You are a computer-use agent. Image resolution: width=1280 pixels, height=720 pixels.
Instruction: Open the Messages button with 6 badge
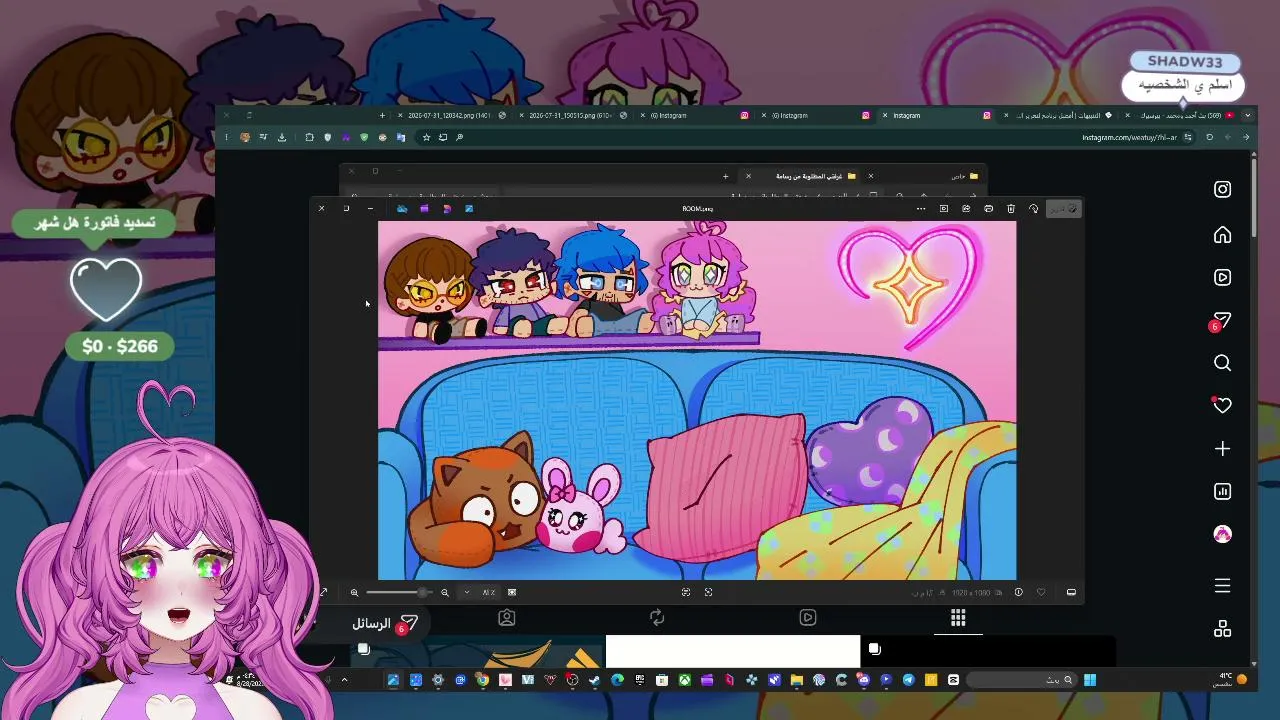[384, 624]
